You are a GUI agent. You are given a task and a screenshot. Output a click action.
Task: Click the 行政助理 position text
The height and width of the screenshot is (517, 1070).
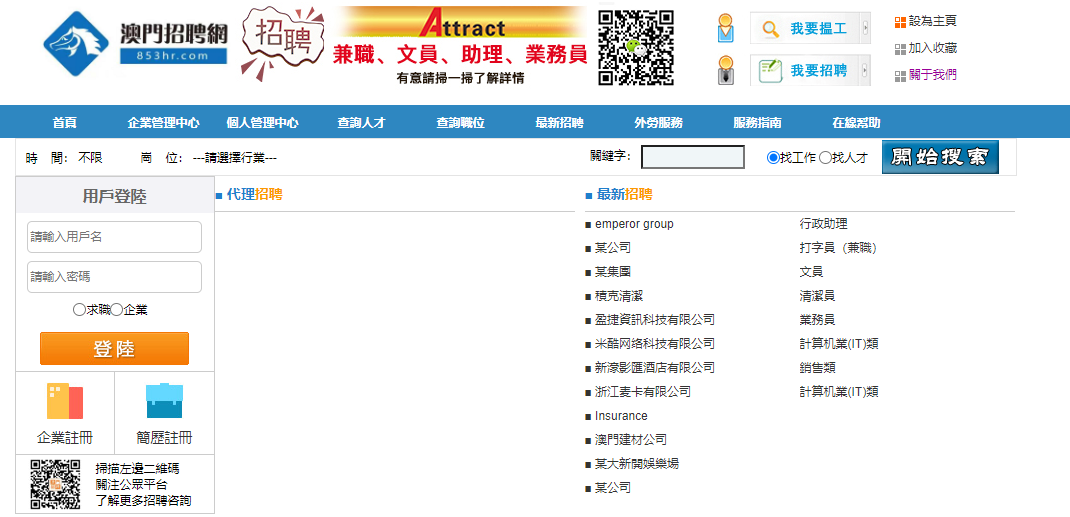click(x=824, y=224)
